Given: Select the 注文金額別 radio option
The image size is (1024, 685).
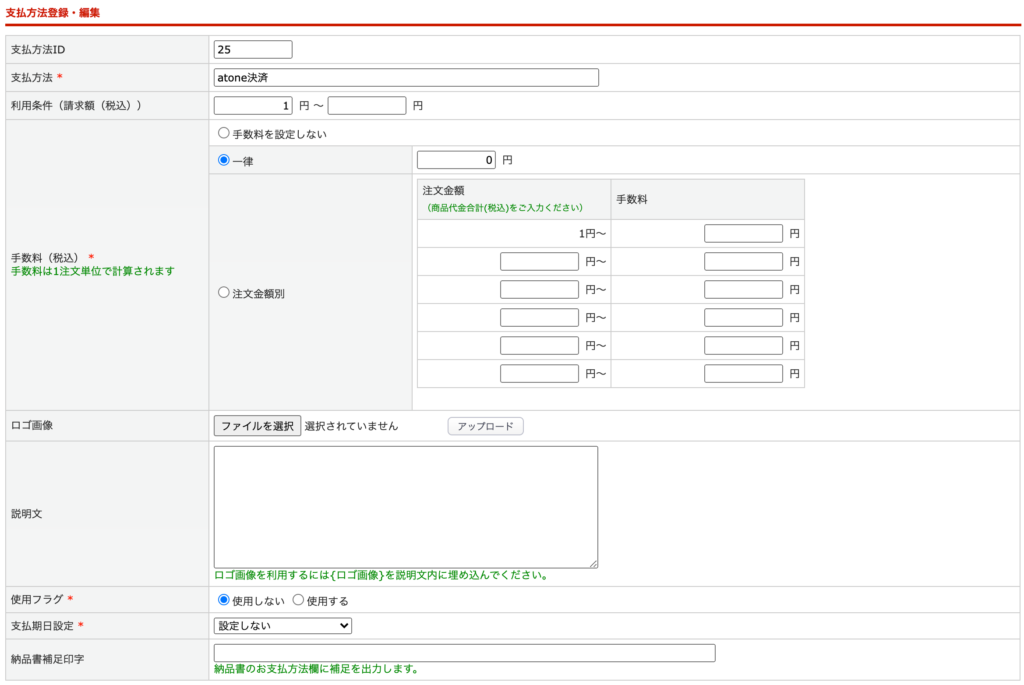Looking at the screenshot, I should 224,293.
